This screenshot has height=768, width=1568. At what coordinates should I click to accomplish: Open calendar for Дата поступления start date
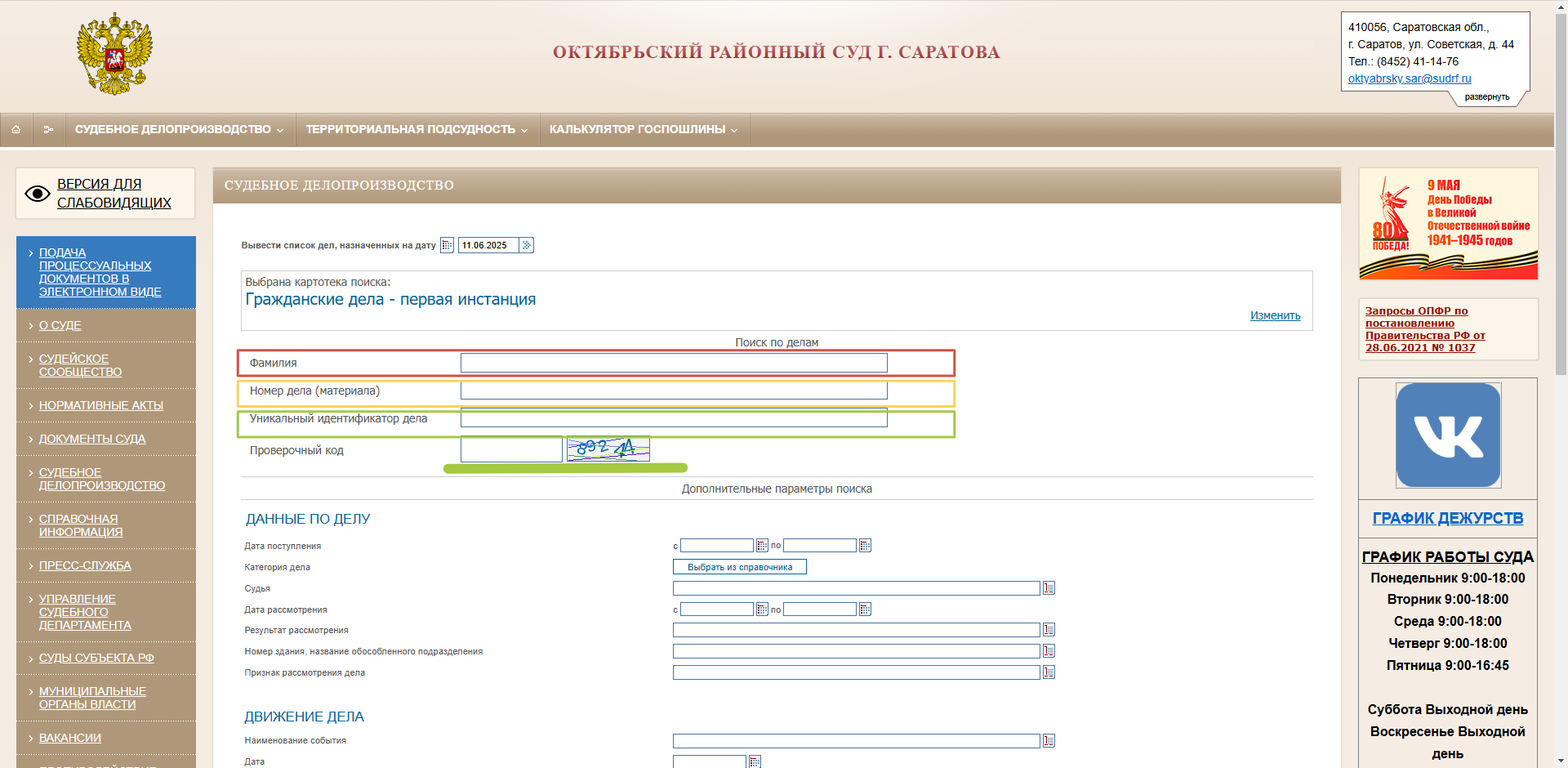(x=762, y=546)
